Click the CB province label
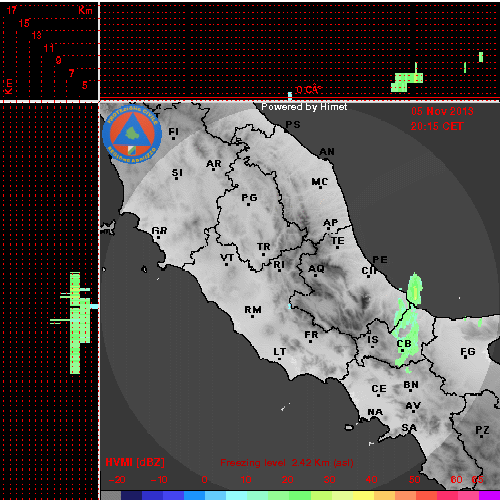This screenshot has width=500, height=500. click(404, 344)
